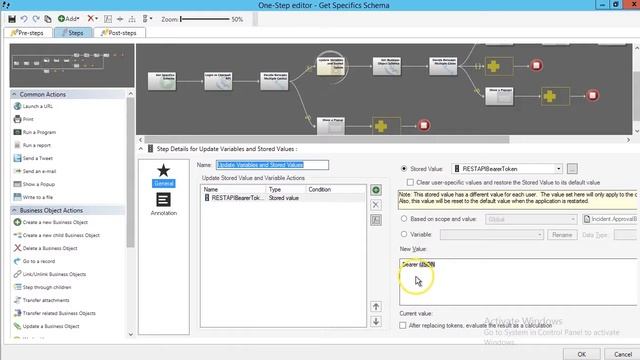Screen dimensions: 640x360
Task: Choose the Send a Tweet action
Action: 33,158
